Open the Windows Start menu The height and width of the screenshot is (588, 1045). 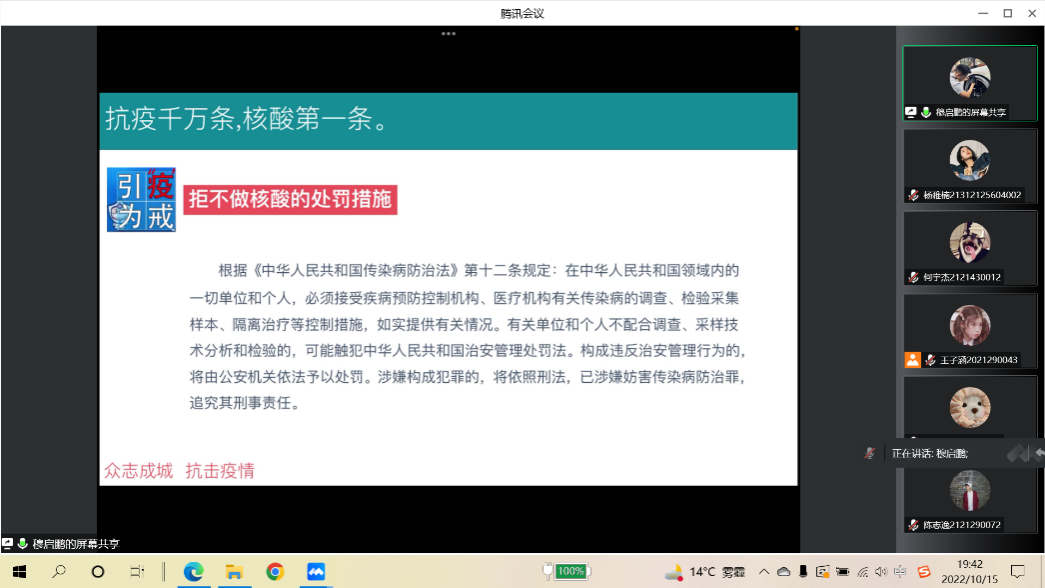click(x=18, y=572)
